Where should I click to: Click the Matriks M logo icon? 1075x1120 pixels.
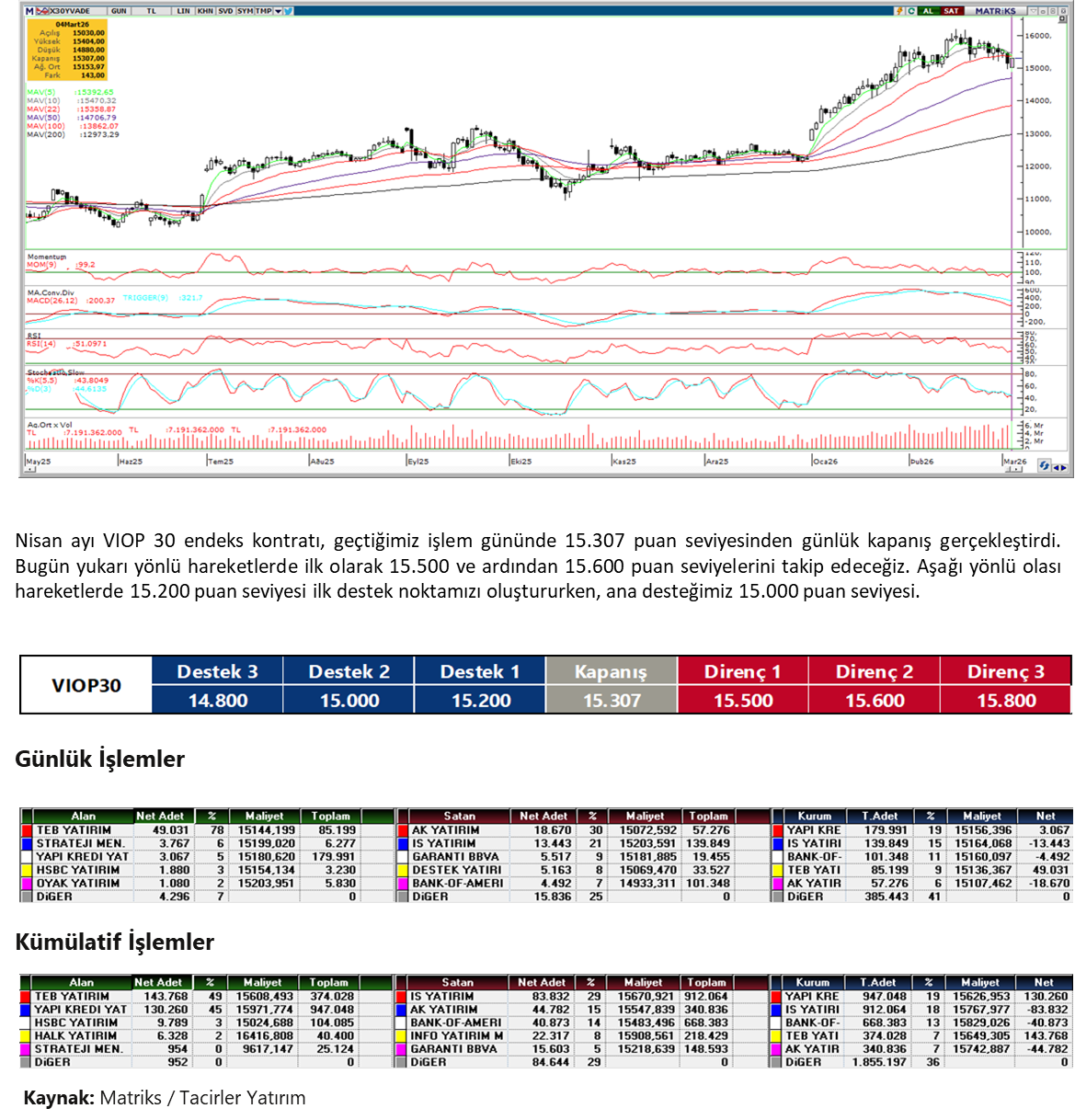[x=29, y=11]
